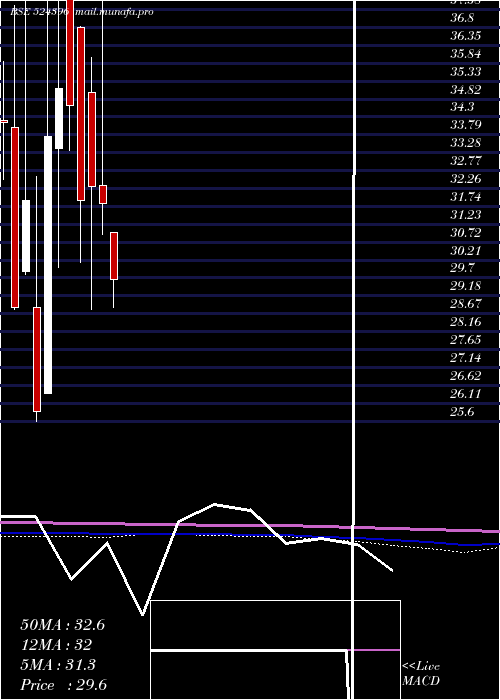Click the 33.28 price axis label

(466, 143)
